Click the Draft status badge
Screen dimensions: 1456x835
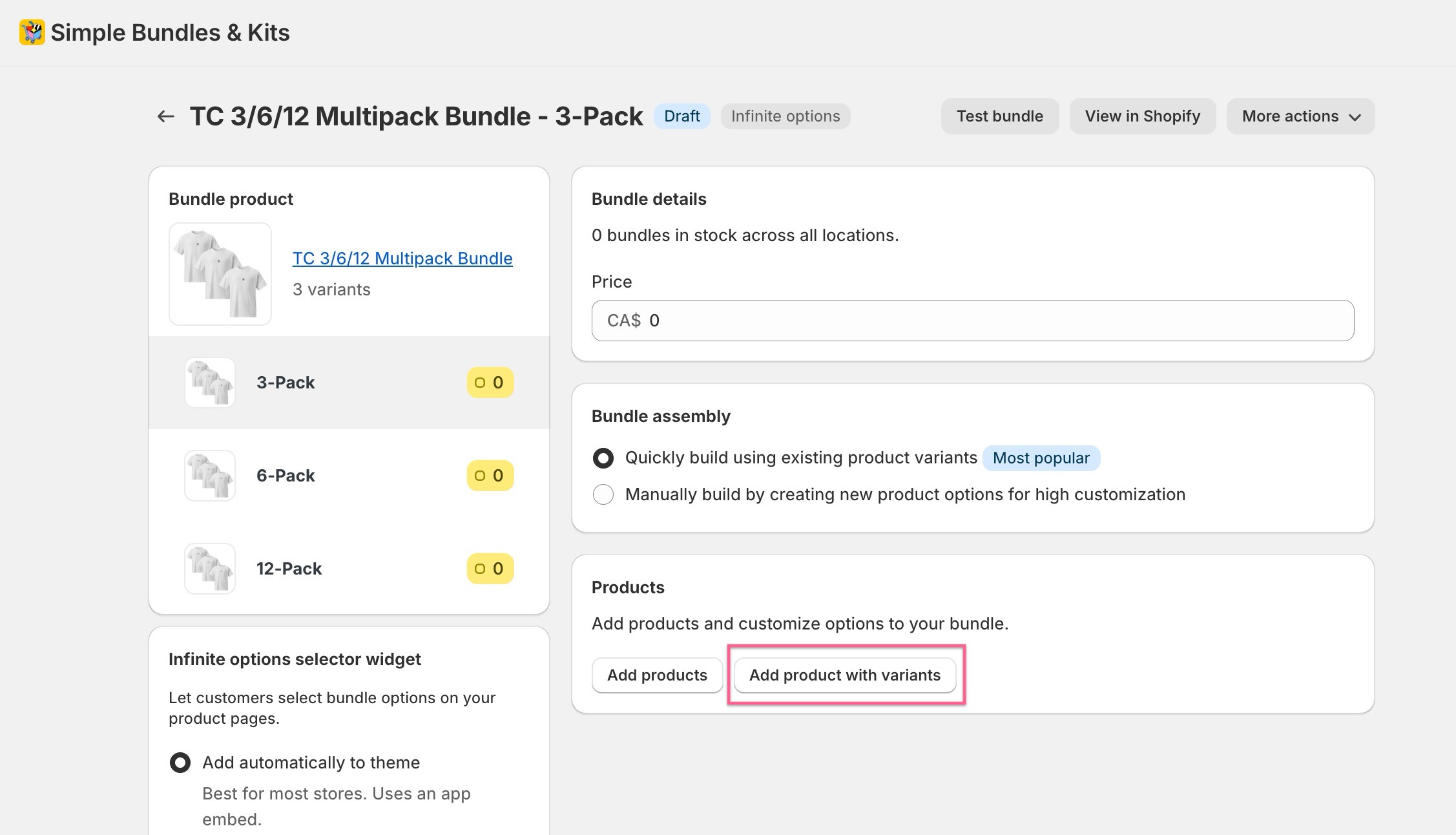[x=681, y=116]
